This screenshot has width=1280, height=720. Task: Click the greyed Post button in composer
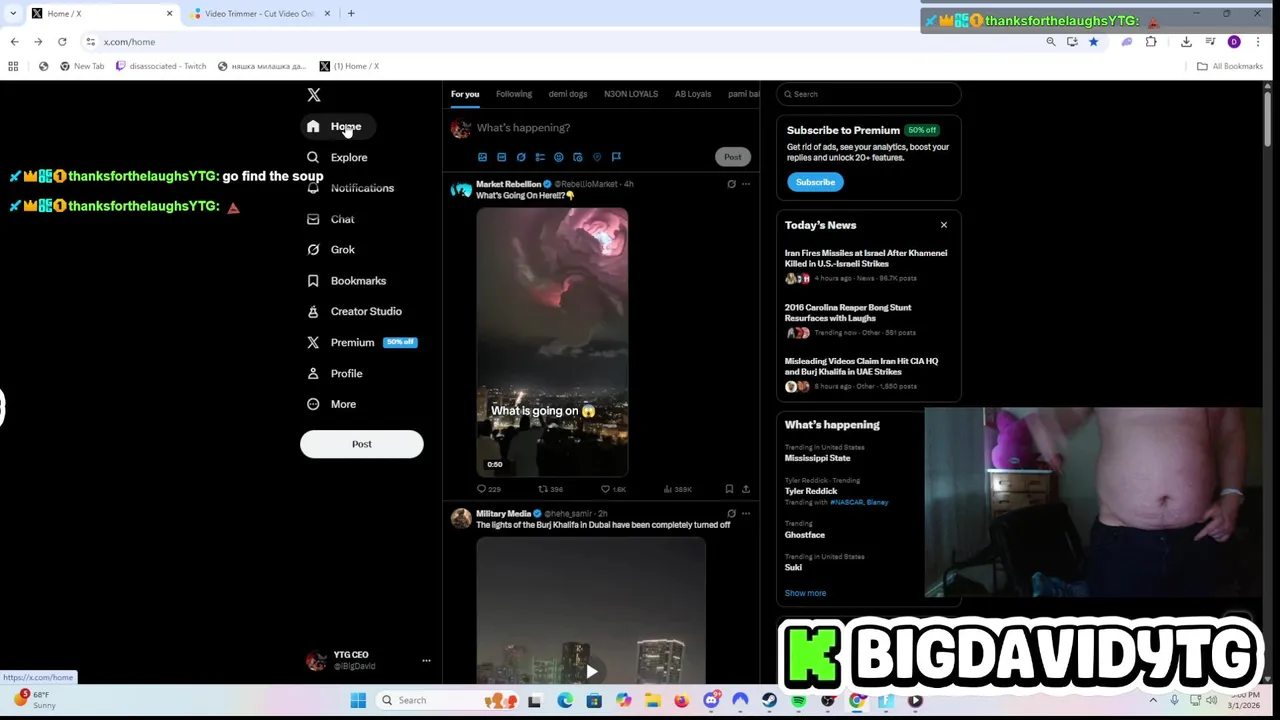tap(733, 157)
